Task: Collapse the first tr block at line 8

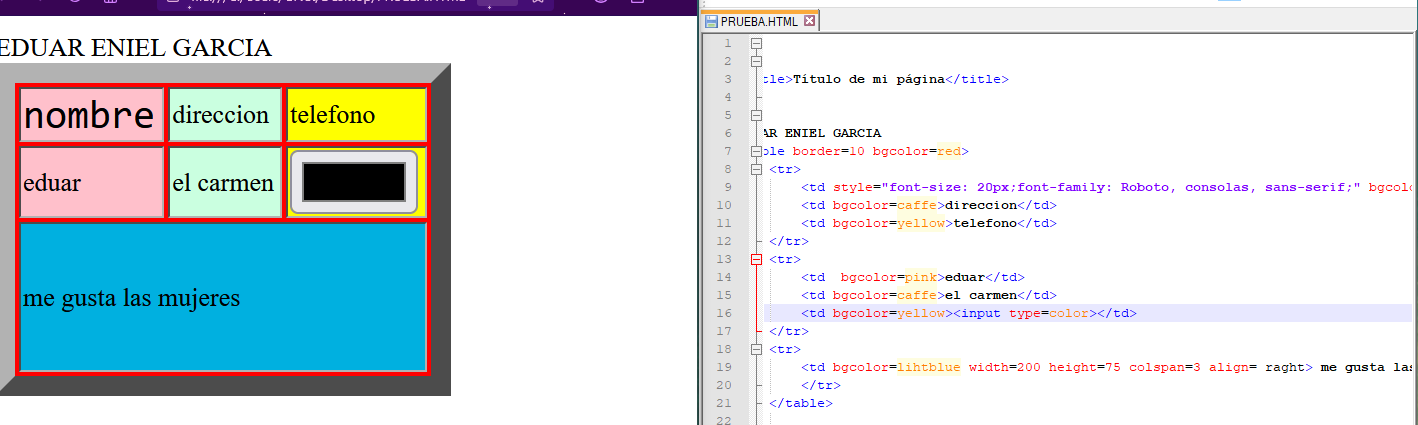Action: (756, 170)
